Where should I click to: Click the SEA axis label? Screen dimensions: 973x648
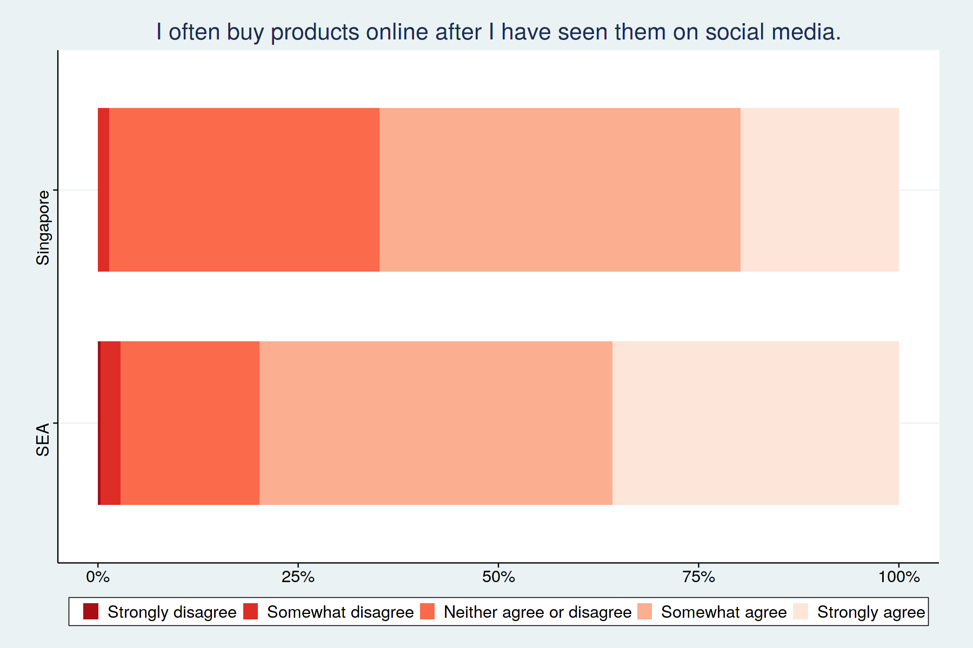tap(42, 440)
